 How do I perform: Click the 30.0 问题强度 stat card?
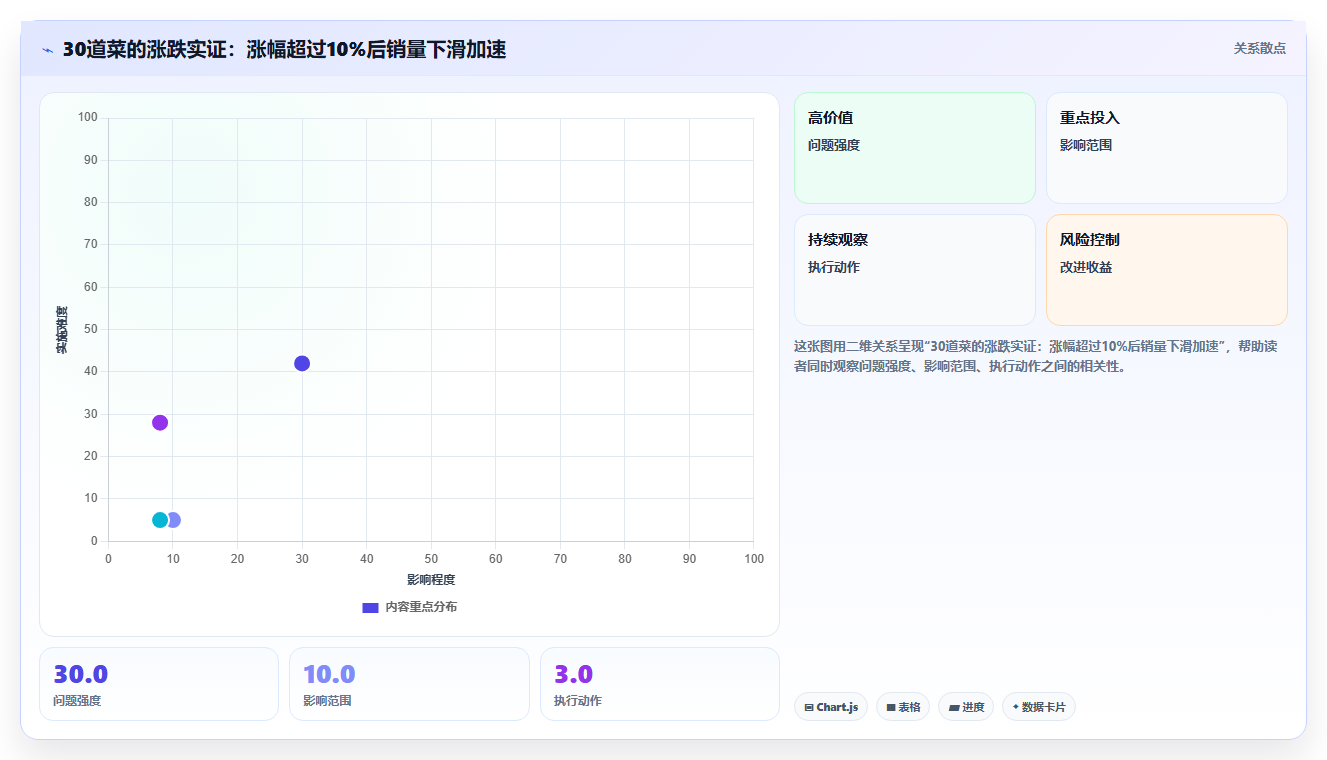[159, 684]
